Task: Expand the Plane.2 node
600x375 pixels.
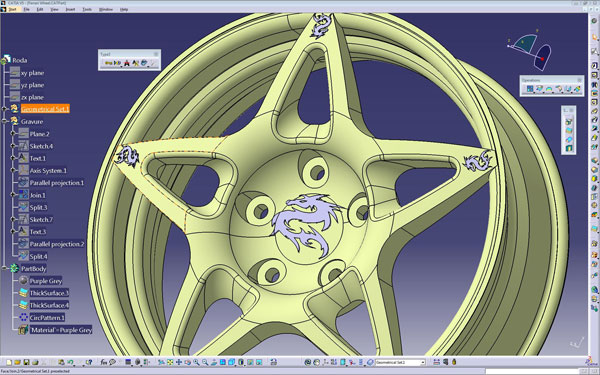Action: [13, 134]
